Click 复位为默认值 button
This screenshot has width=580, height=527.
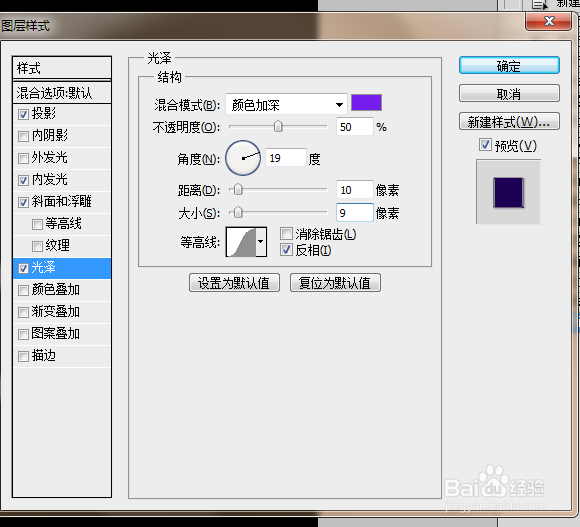click(x=335, y=283)
